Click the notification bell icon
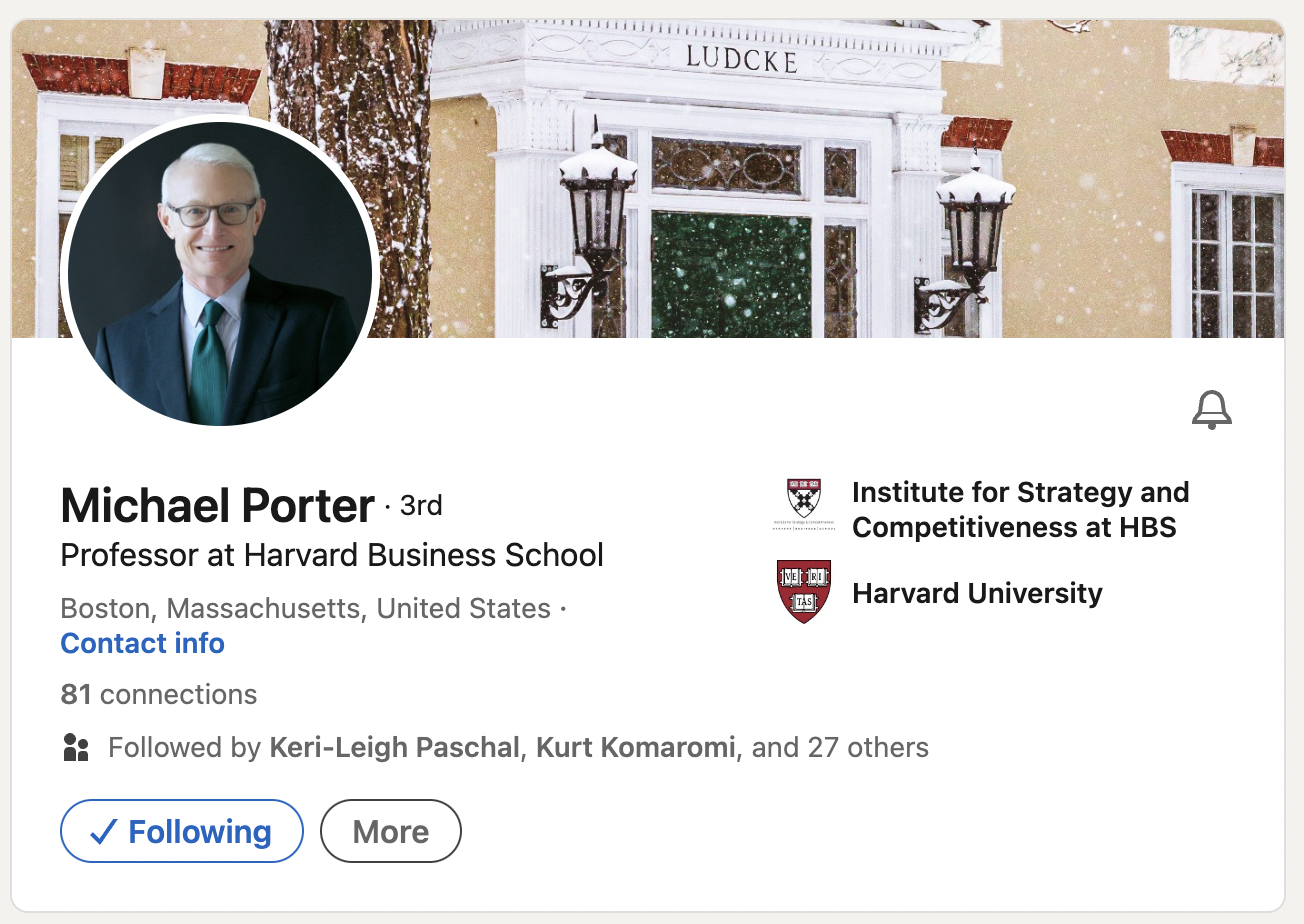Screen dimensions: 1304x924 tap(1212, 410)
